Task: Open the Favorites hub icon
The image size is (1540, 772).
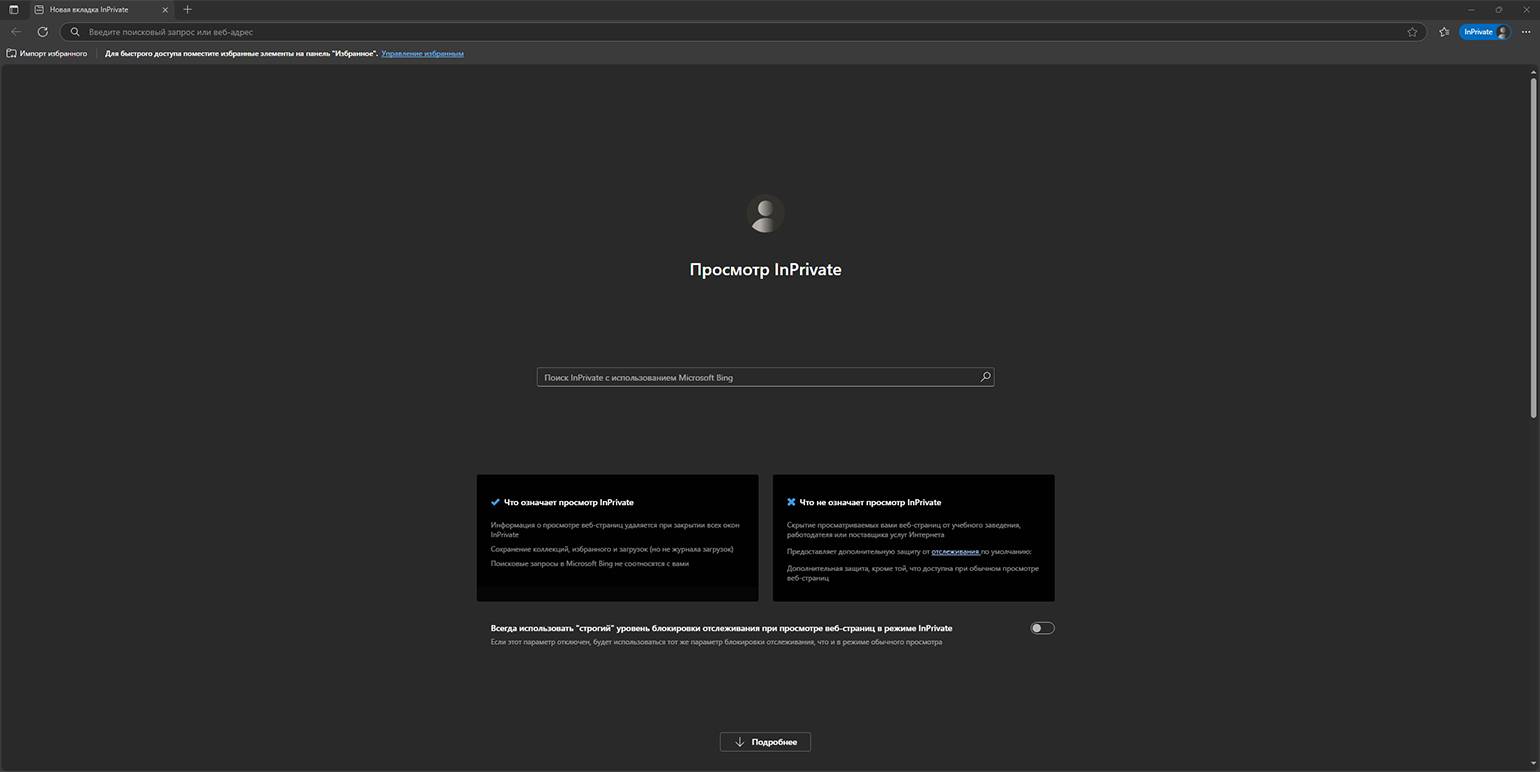Action: click(x=1444, y=32)
